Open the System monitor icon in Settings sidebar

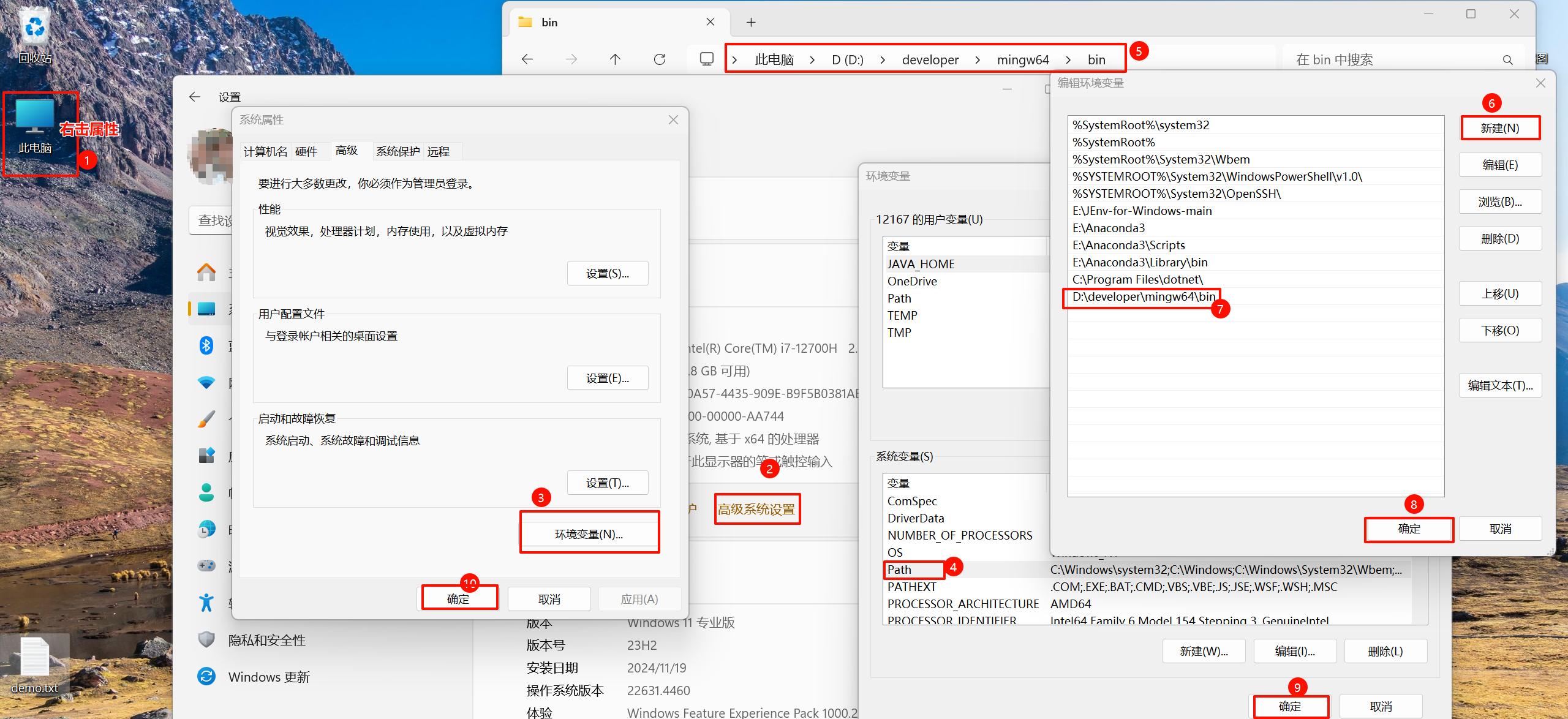click(206, 309)
